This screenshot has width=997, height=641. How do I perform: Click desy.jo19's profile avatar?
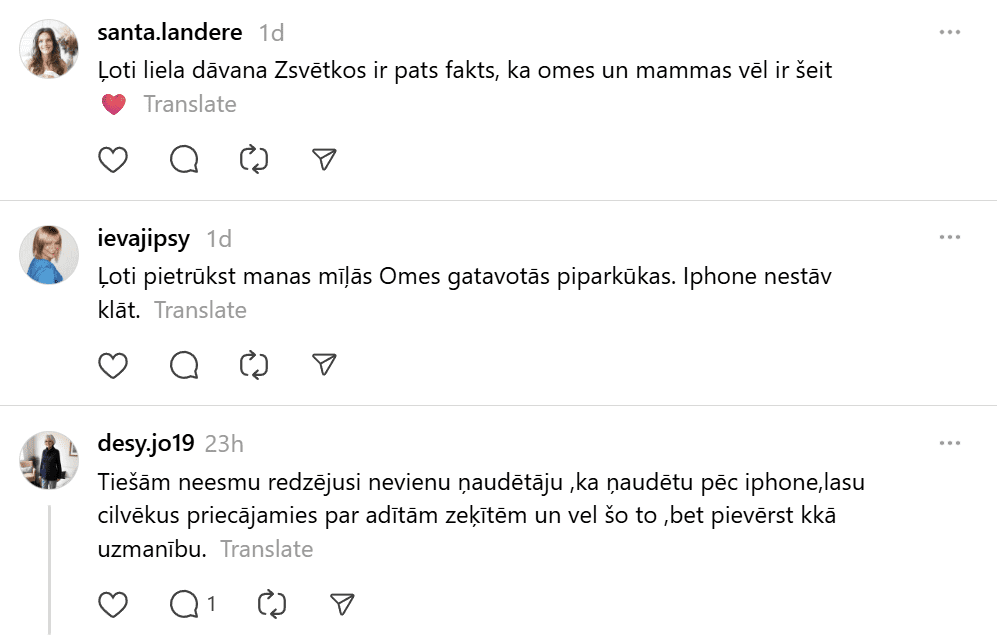pyautogui.click(x=49, y=460)
